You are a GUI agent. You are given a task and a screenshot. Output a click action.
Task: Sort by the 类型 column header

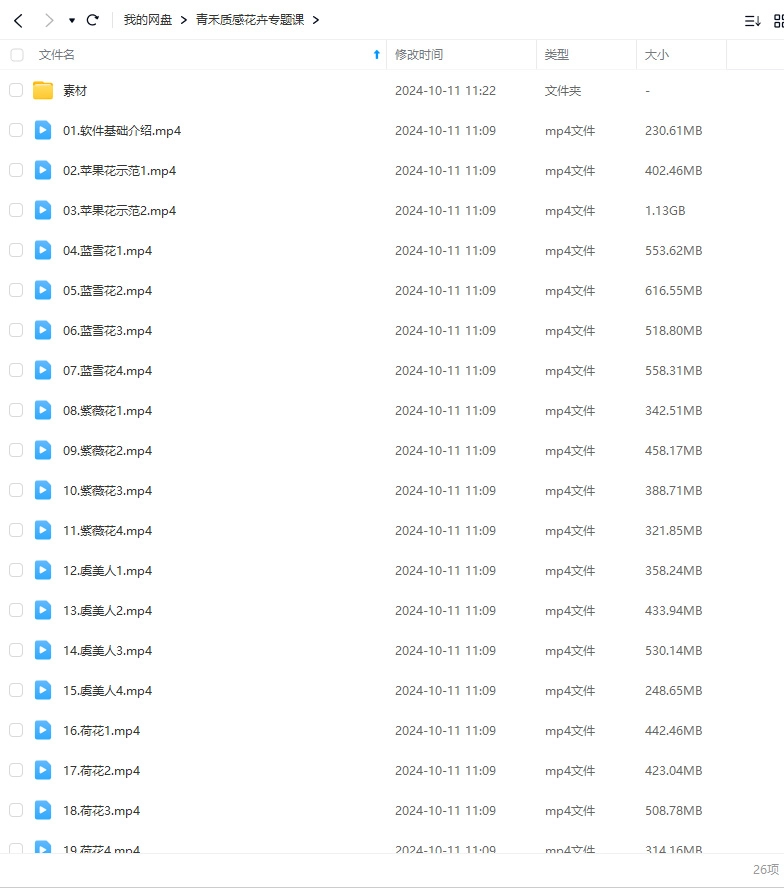[x=557, y=55]
